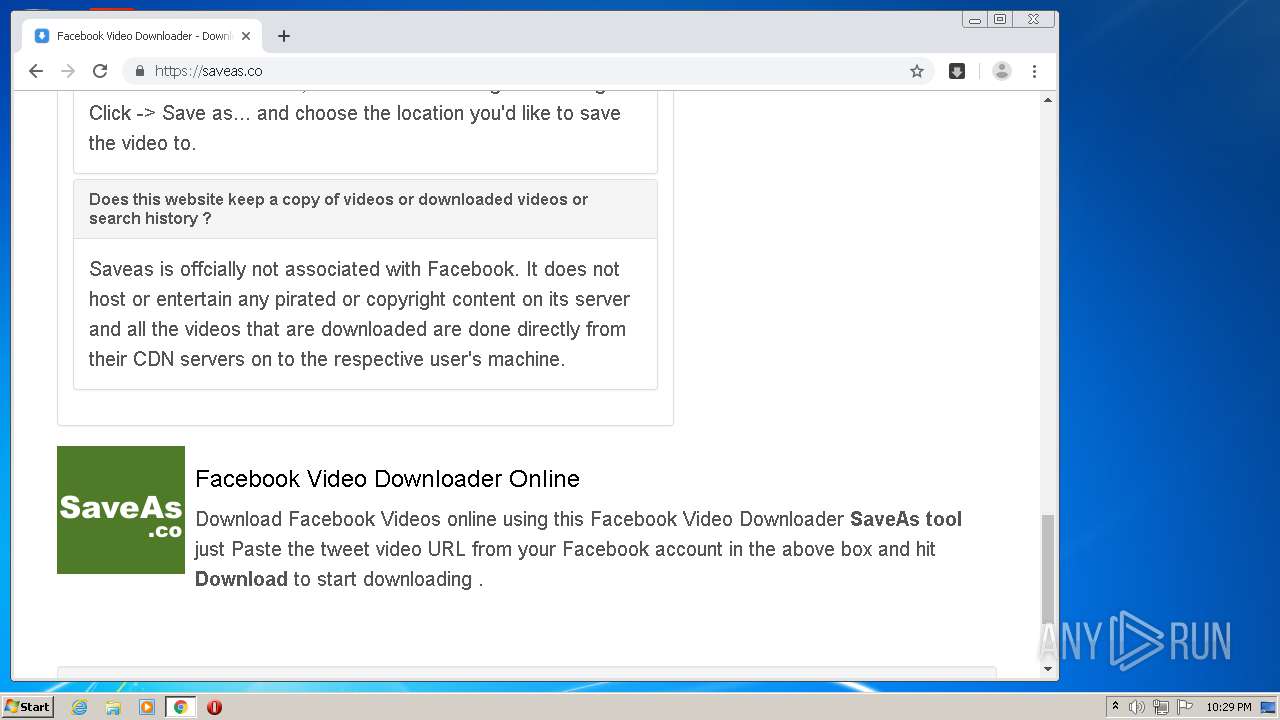Select Chrome in the taskbar
Viewport: 1280px width, 720px height.
tap(180, 707)
